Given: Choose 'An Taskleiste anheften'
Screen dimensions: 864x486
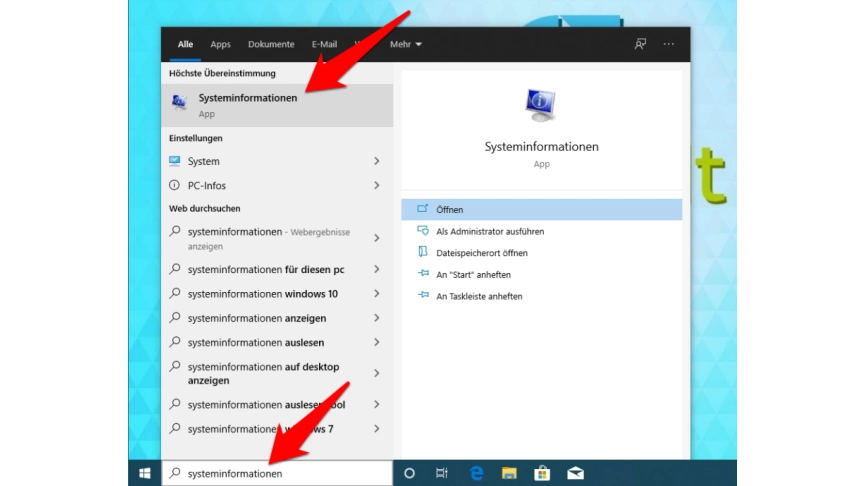Looking at the screenshot, I should [x=479, y=297].
